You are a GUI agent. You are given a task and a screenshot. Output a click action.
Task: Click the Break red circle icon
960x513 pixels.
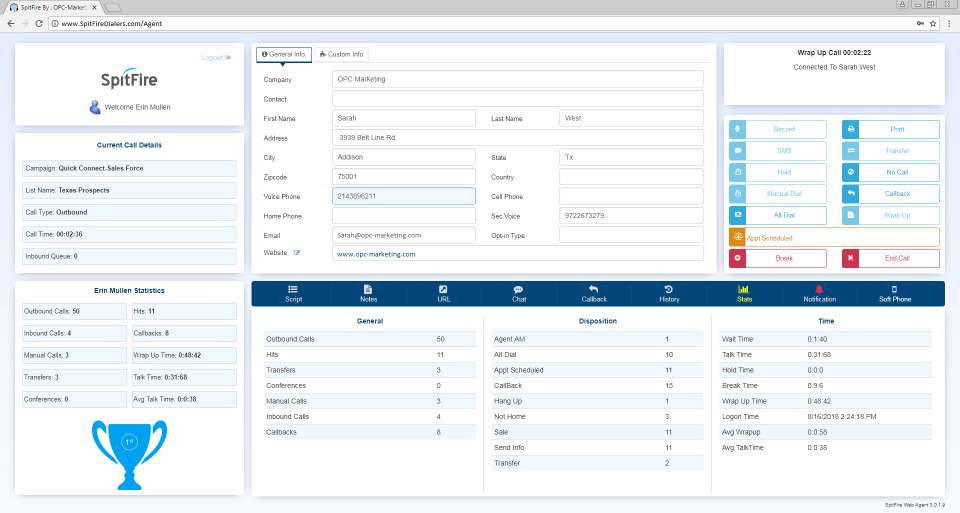[737, 258]
